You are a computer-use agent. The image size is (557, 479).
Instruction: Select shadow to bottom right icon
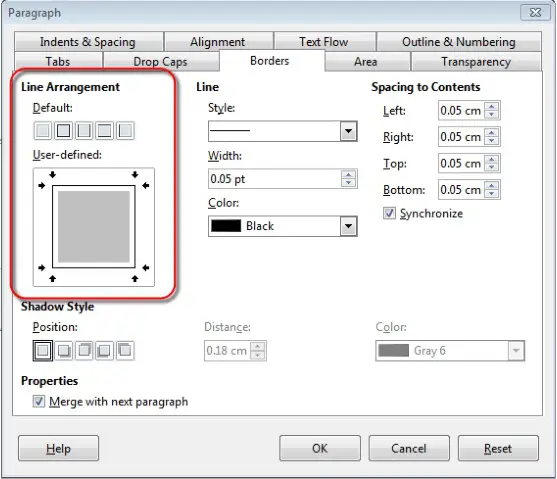(64, 351)
